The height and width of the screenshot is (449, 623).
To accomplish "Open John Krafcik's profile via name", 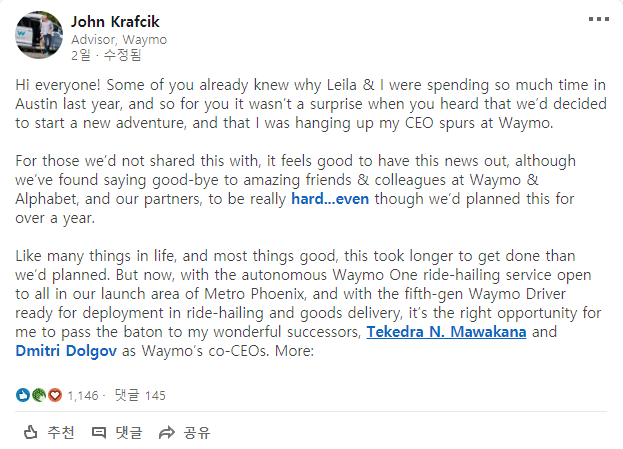I will [115, 21].
